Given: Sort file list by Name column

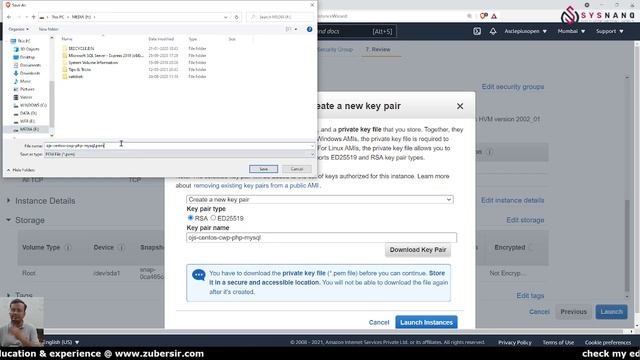Looking at the screenshot, I should [x=67, y=39].
